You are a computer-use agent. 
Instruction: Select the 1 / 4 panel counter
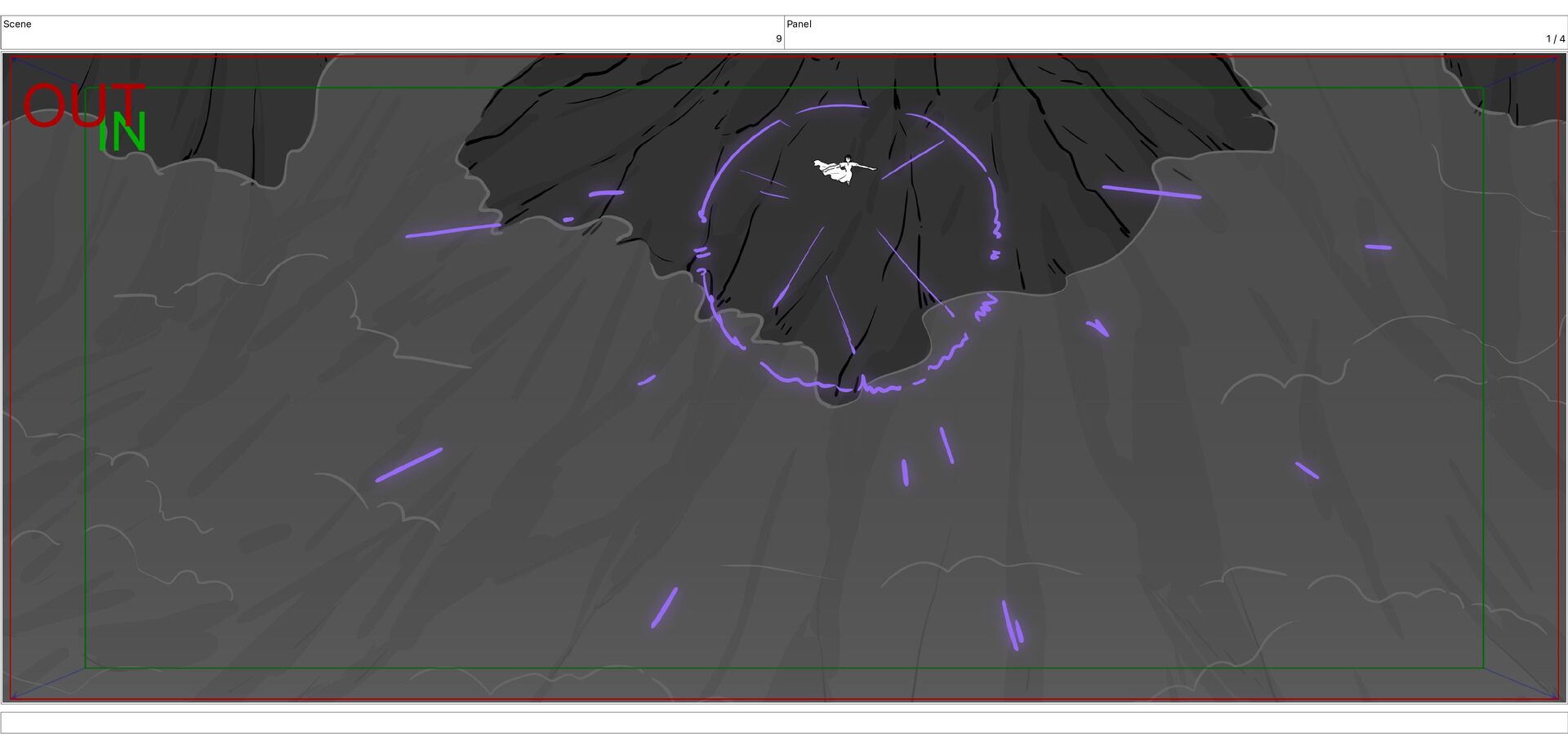(1555, 38)
